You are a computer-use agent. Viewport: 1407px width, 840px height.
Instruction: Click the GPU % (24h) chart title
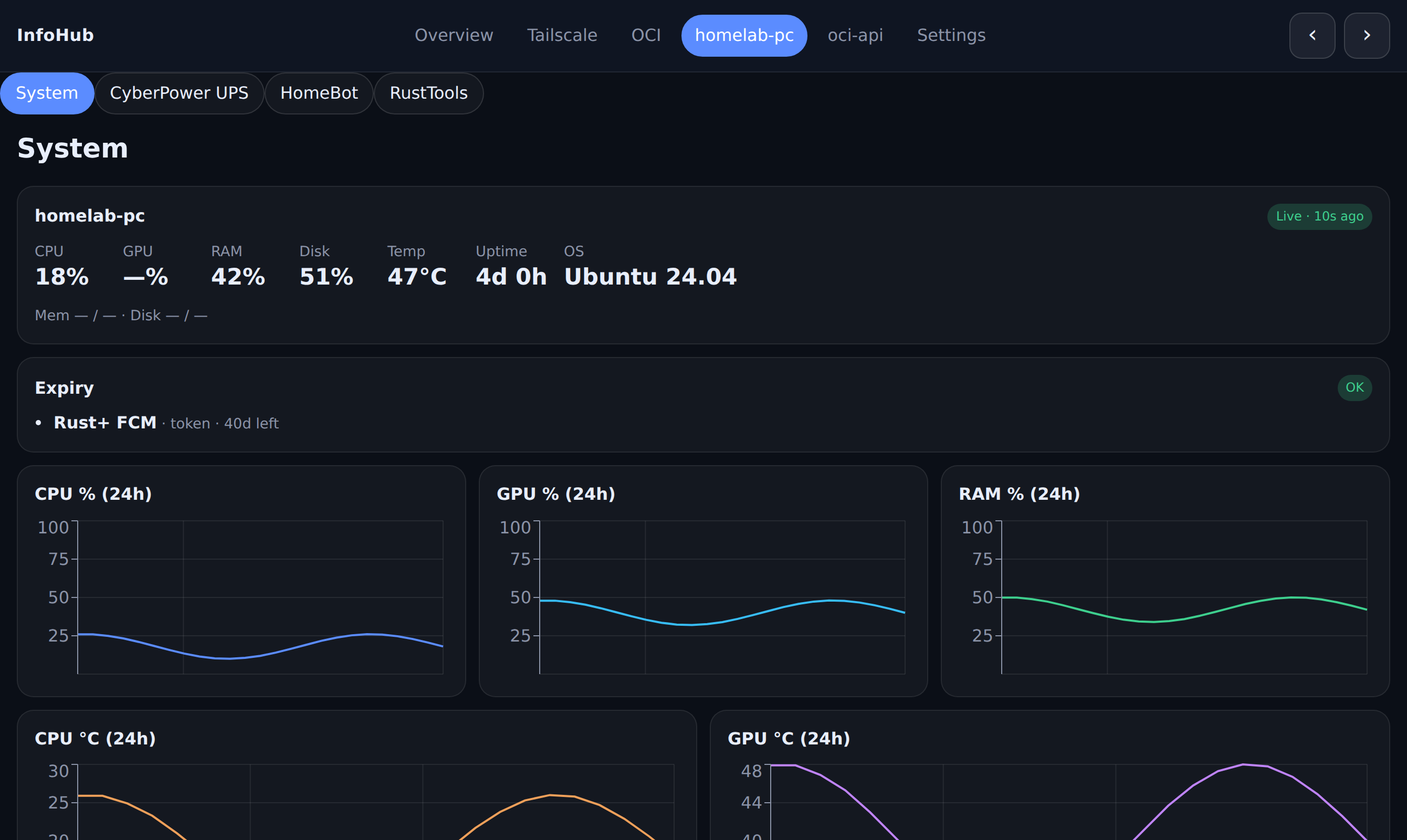(x=556, y=494)
